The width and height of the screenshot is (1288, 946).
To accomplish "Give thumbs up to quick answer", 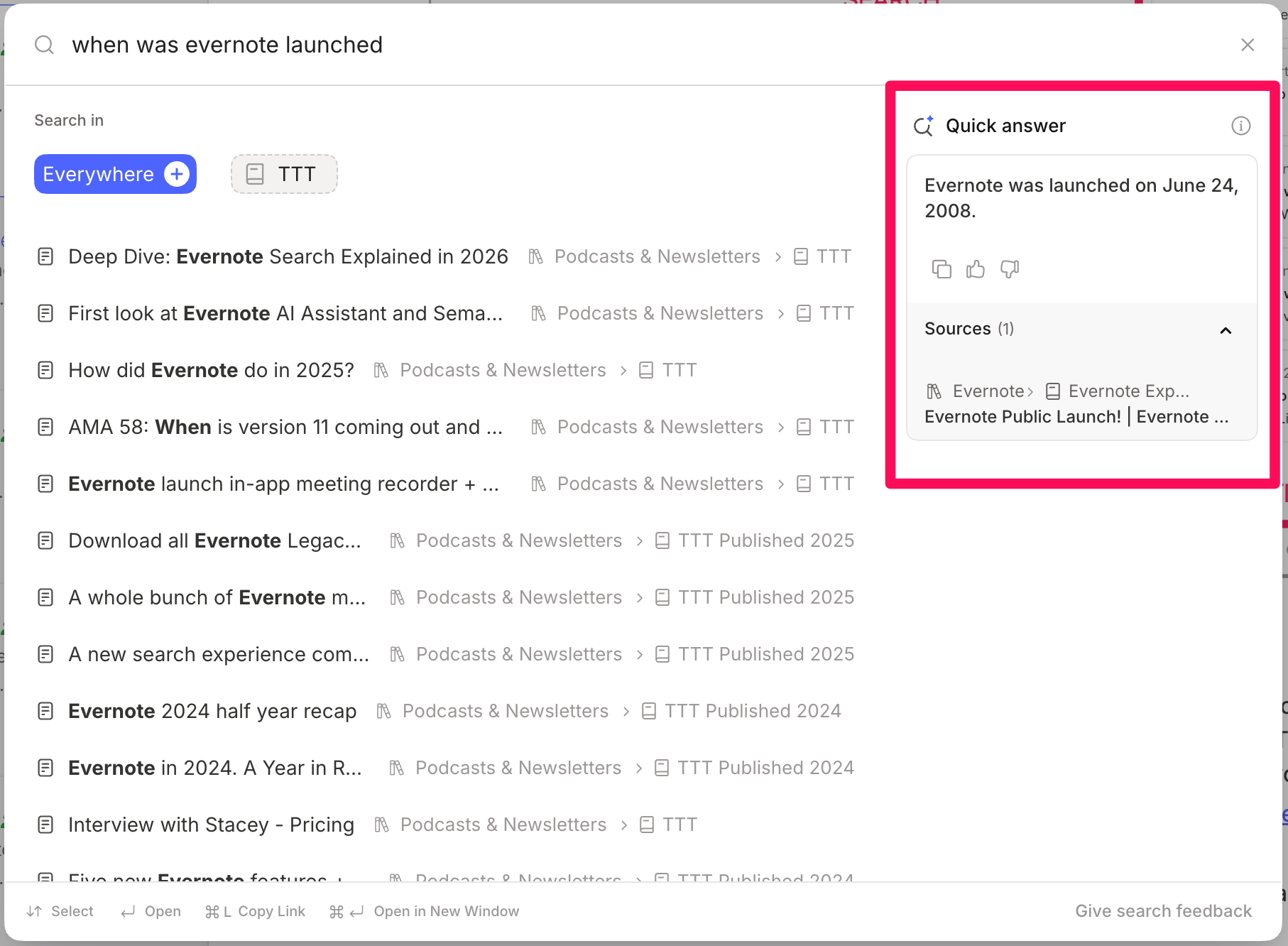I will [x=976, y=269].
